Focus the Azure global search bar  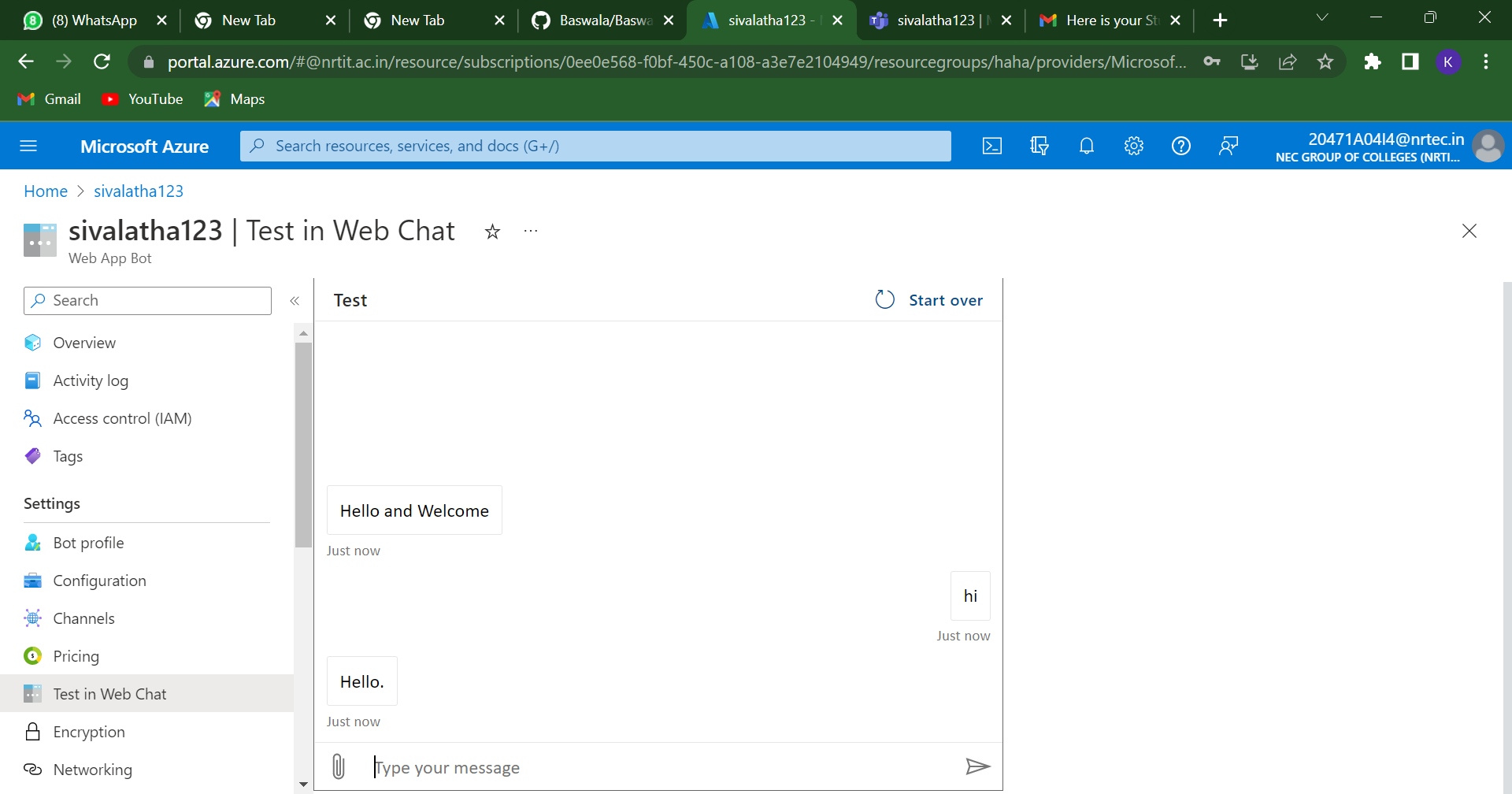point(595,146)
